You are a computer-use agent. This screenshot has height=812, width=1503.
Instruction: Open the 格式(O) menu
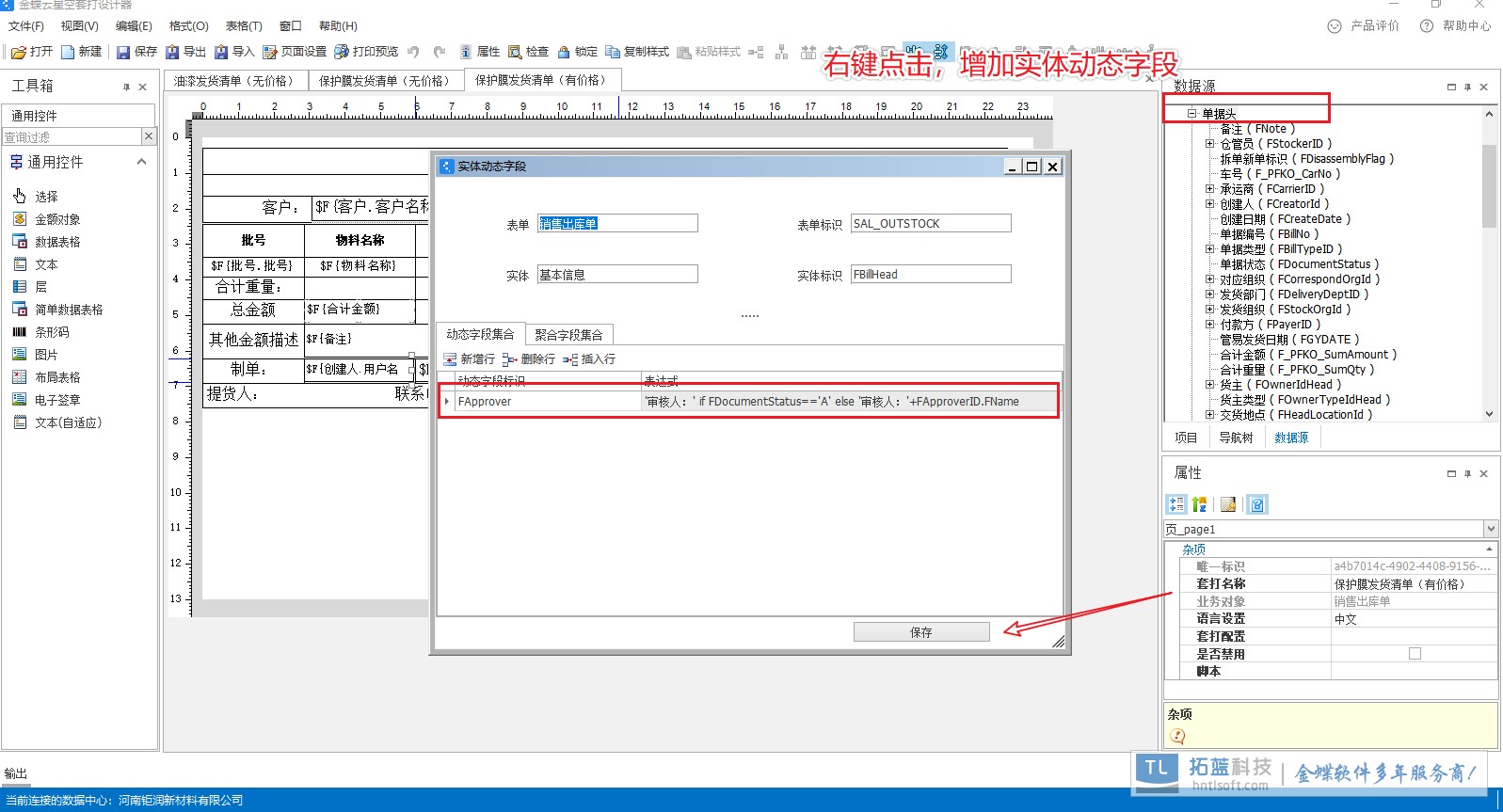point(188,26)
